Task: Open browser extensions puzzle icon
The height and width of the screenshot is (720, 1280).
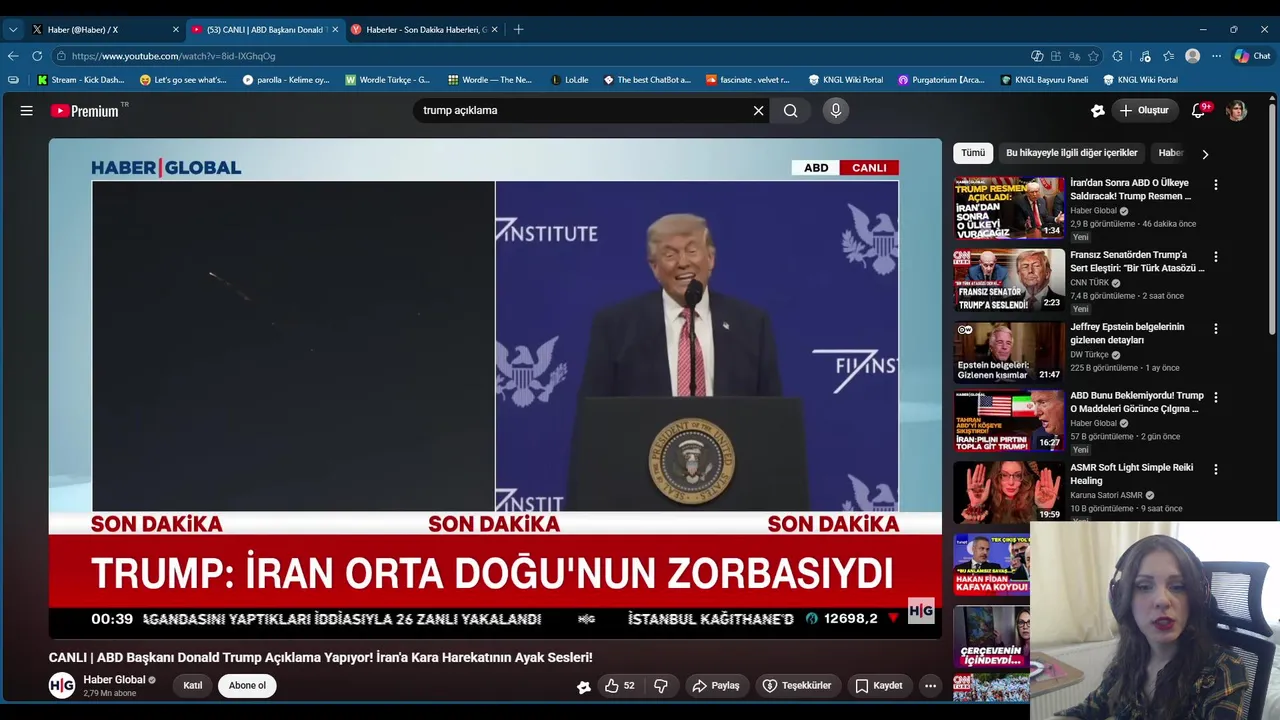Action: pyautogui.click(x=1118, y=56)
